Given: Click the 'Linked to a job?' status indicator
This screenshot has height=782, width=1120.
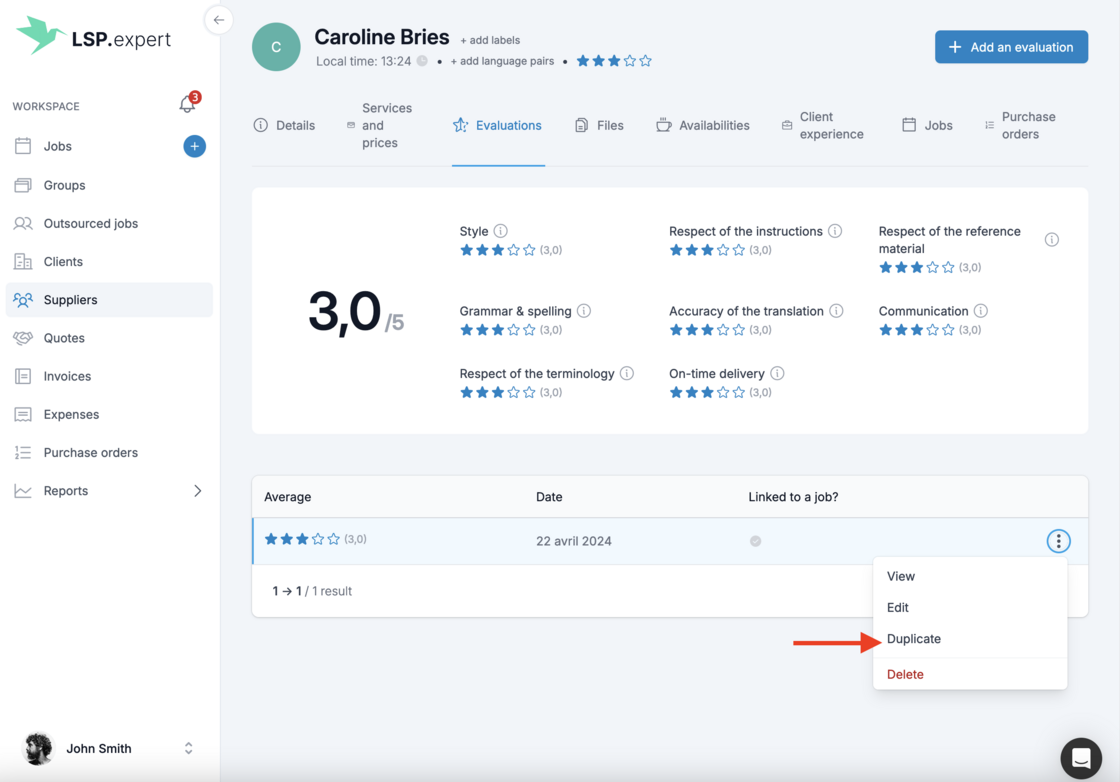Looking at the screenshot, I should click(x=756, y=540).
